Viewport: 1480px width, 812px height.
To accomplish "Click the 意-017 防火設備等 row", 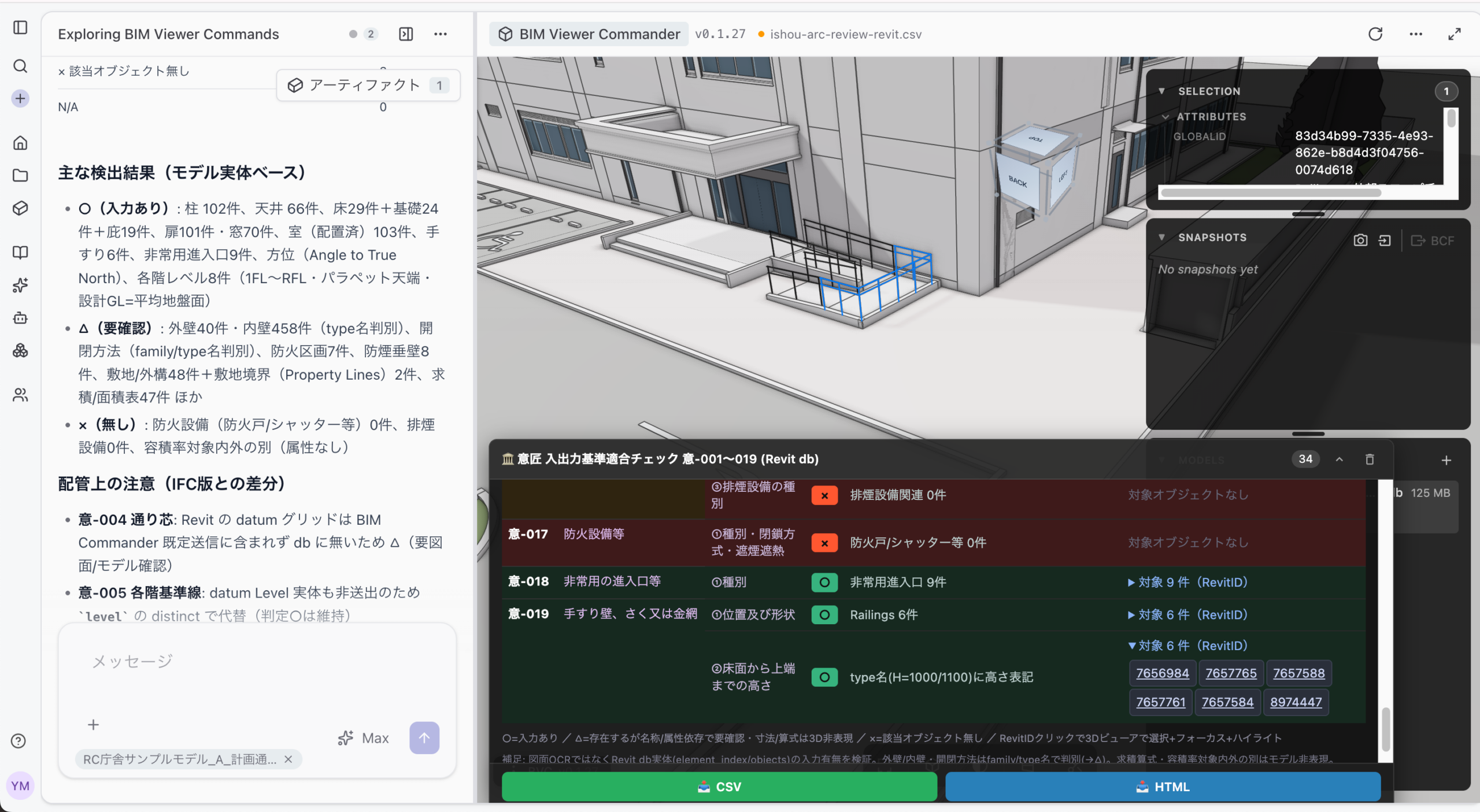I will click(x=934, y=543).
